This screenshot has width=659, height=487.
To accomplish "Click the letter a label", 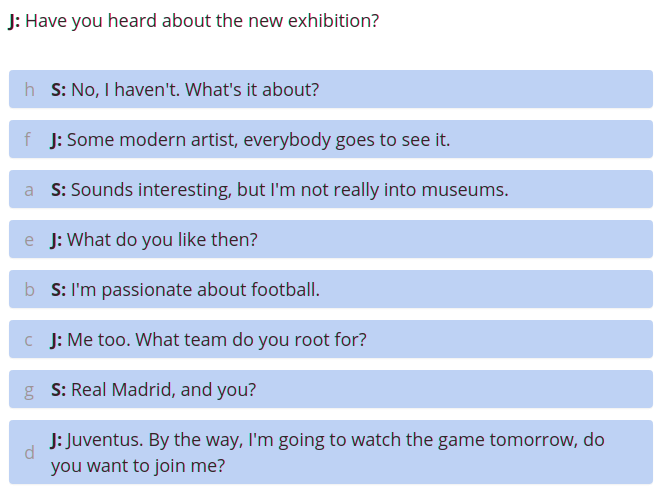I will click(29, 190).
